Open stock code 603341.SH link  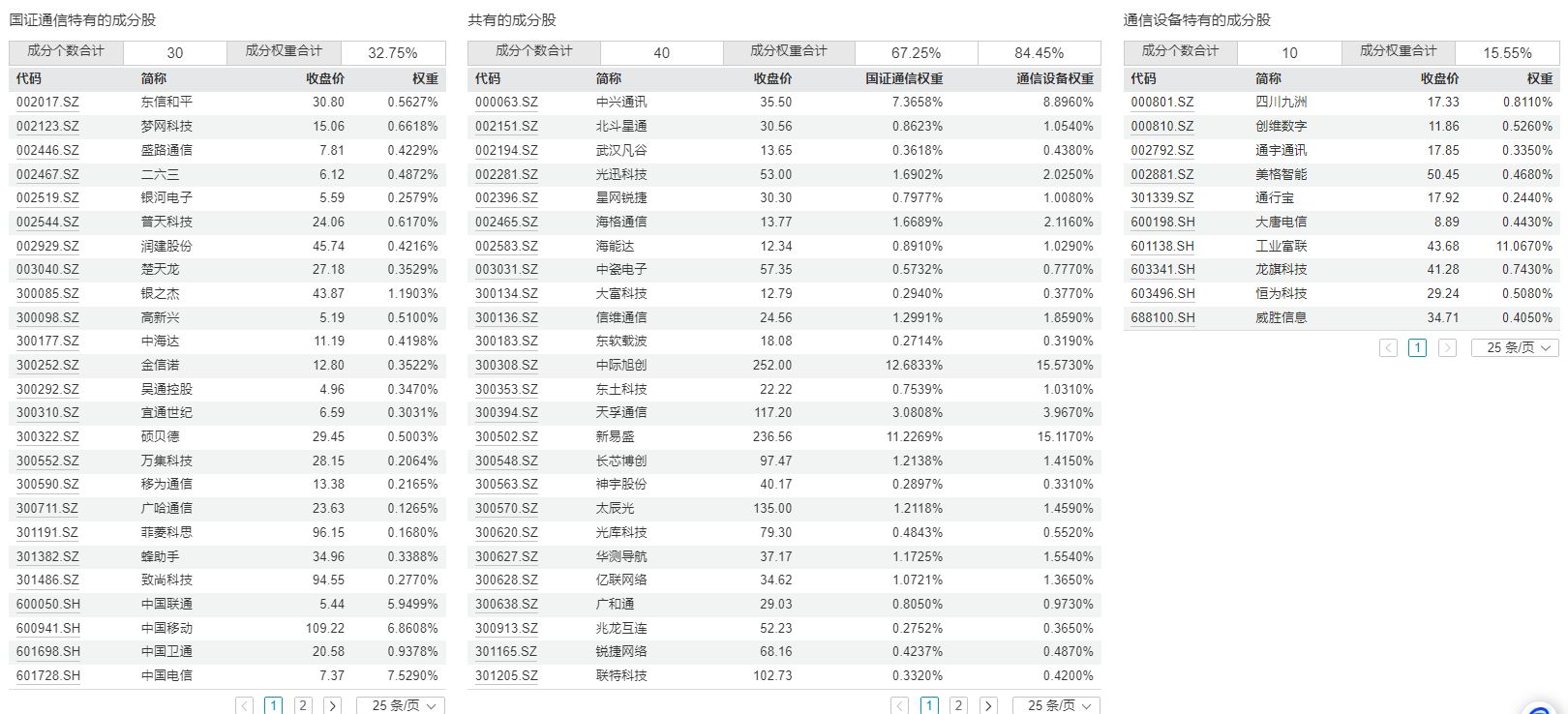click(1162, 269)
